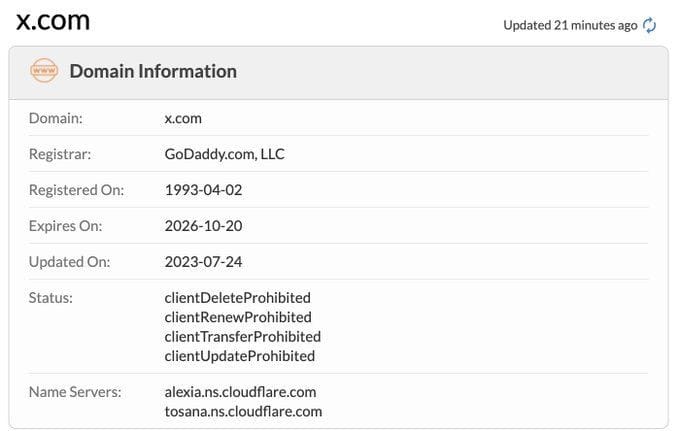Select the registered date 1993-04-02
The image size is (680, 431).
coord(203,189)
